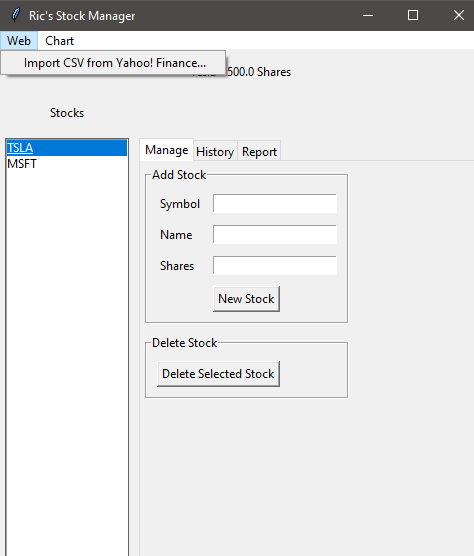Choose Import CSV from Yahoo! Finance
Viewport: 474px width, 556px height.
point(113,63)
